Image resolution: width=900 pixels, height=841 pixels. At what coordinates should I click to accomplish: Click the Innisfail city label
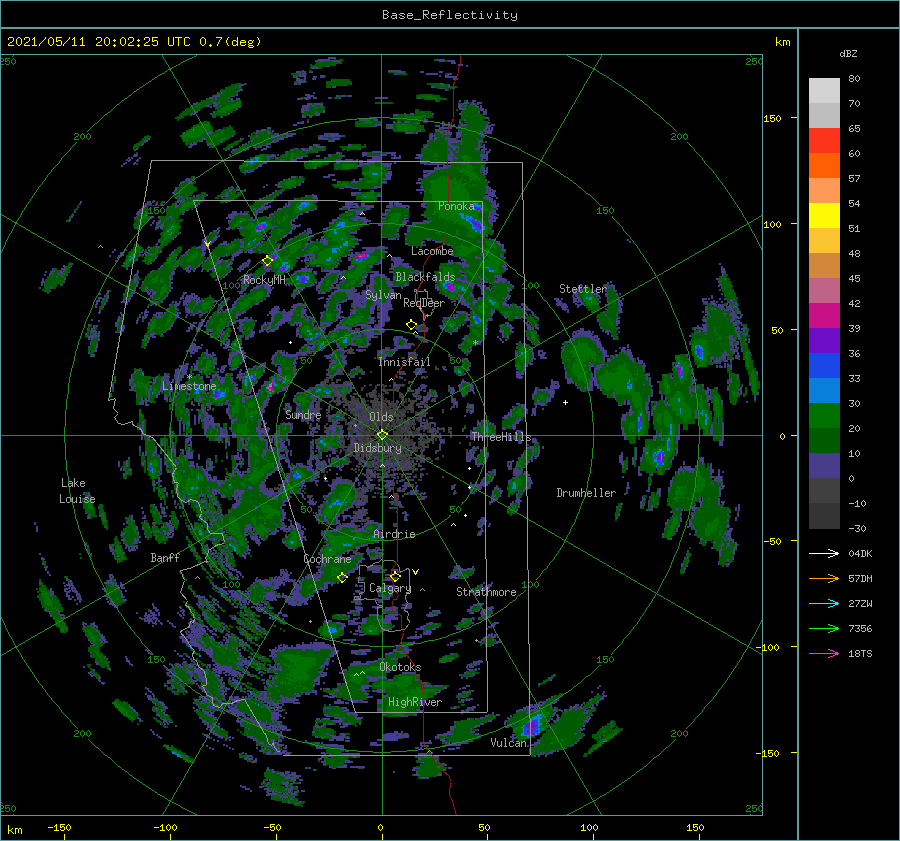tap(404, 362)
